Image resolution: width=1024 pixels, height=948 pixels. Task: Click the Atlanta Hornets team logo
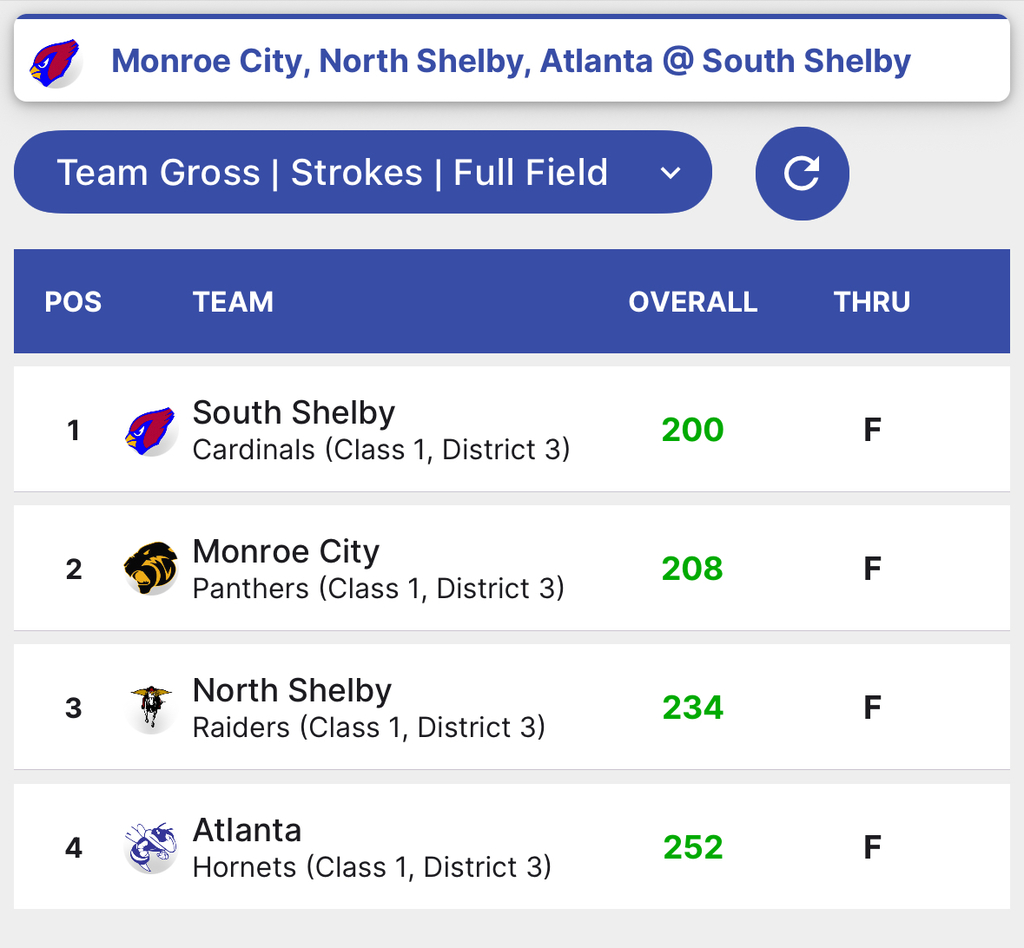point(150,847)
